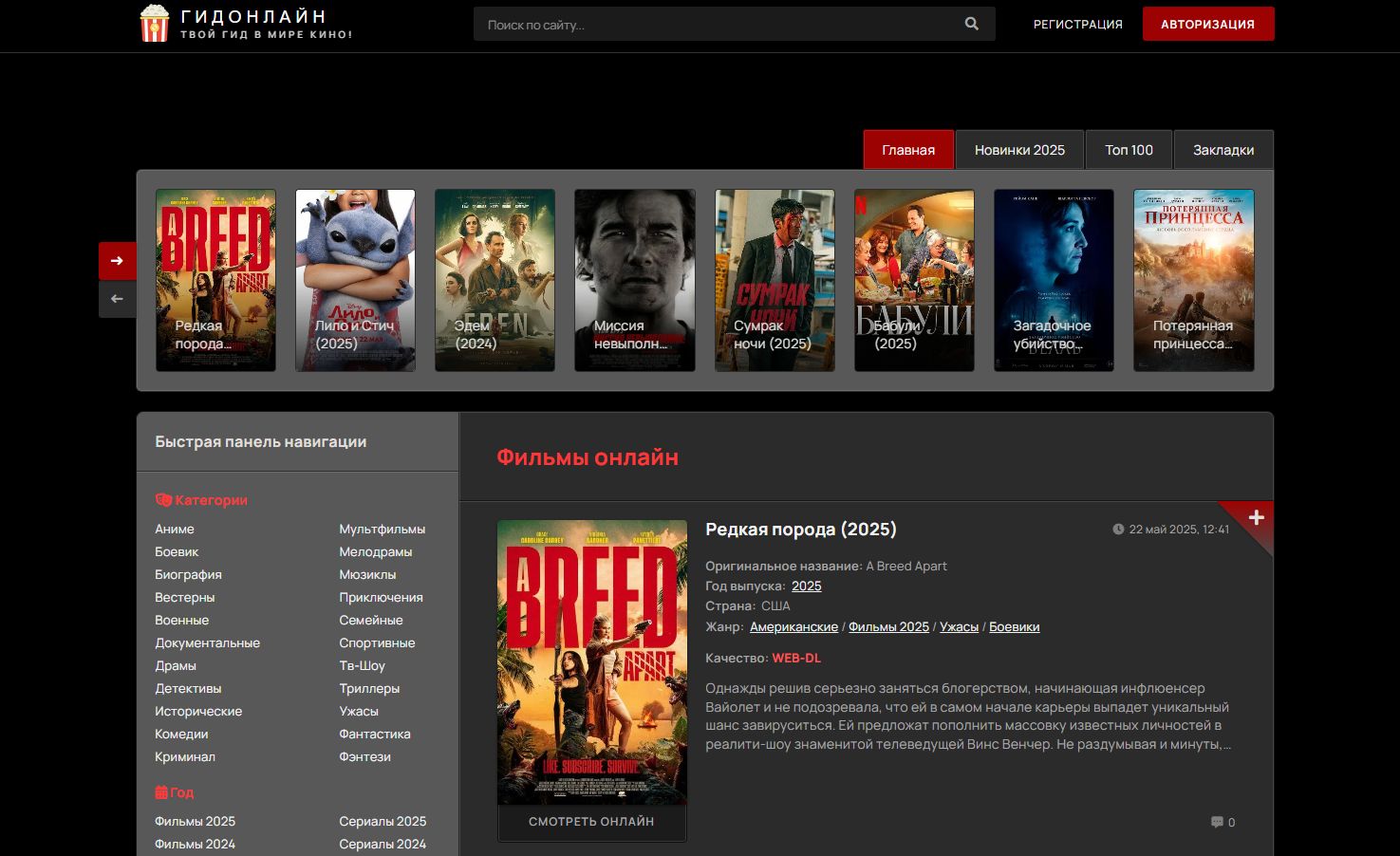Open the Криминал category
This screenshot has height=856, width=1400.
click(185, 757)
